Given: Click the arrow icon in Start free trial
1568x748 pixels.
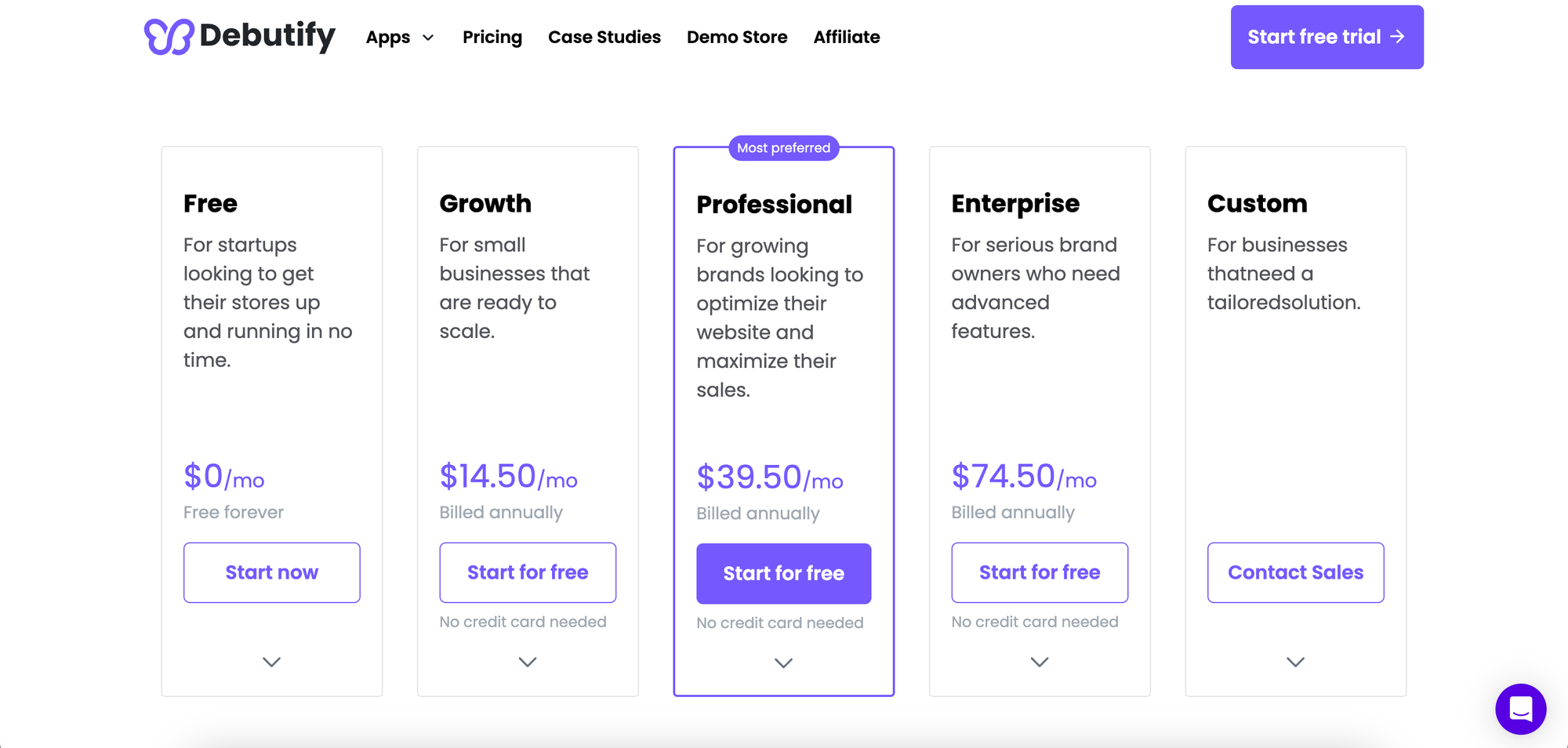Looking at the screenshot, I should (1397, 37).
